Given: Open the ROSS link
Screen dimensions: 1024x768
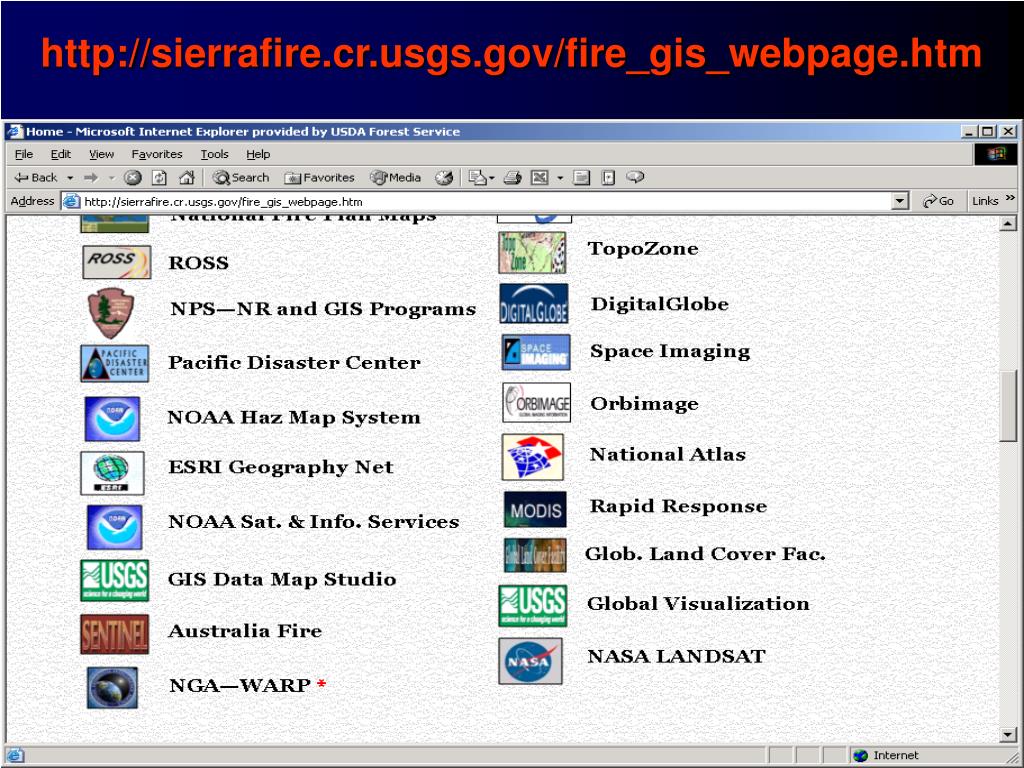Looking at the screenshot, I should point(199,263).
